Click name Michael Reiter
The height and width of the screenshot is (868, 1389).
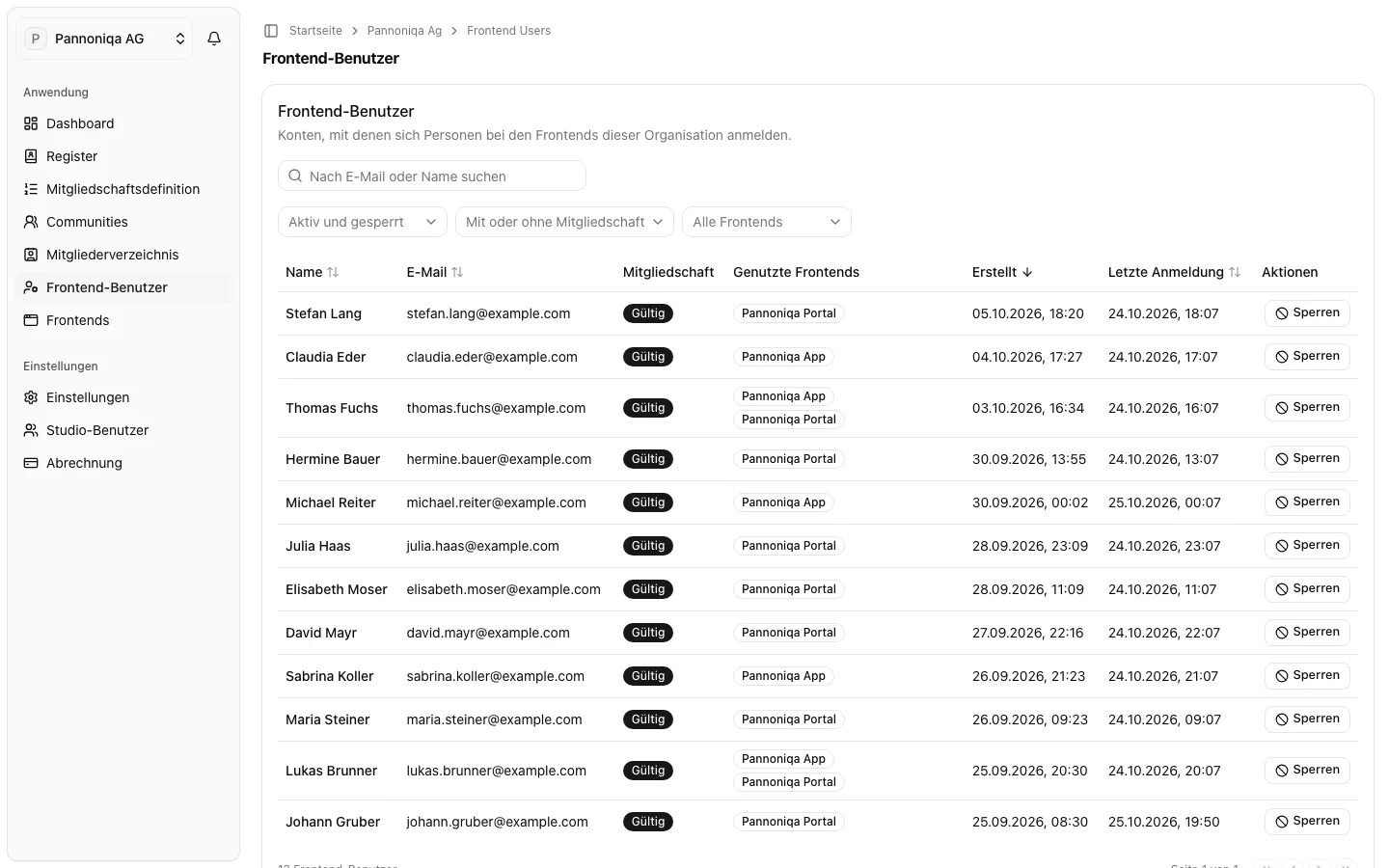click(x=331, y=502)
